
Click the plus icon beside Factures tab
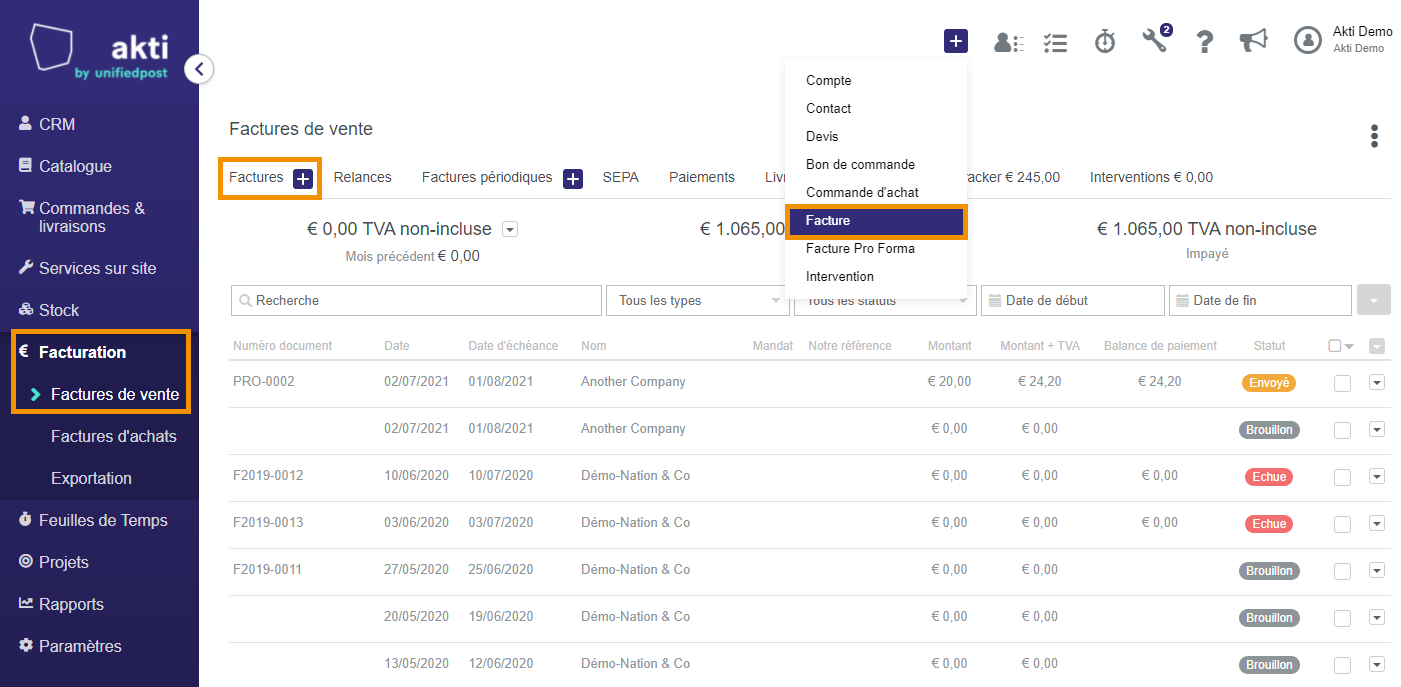tap(303, 179)
